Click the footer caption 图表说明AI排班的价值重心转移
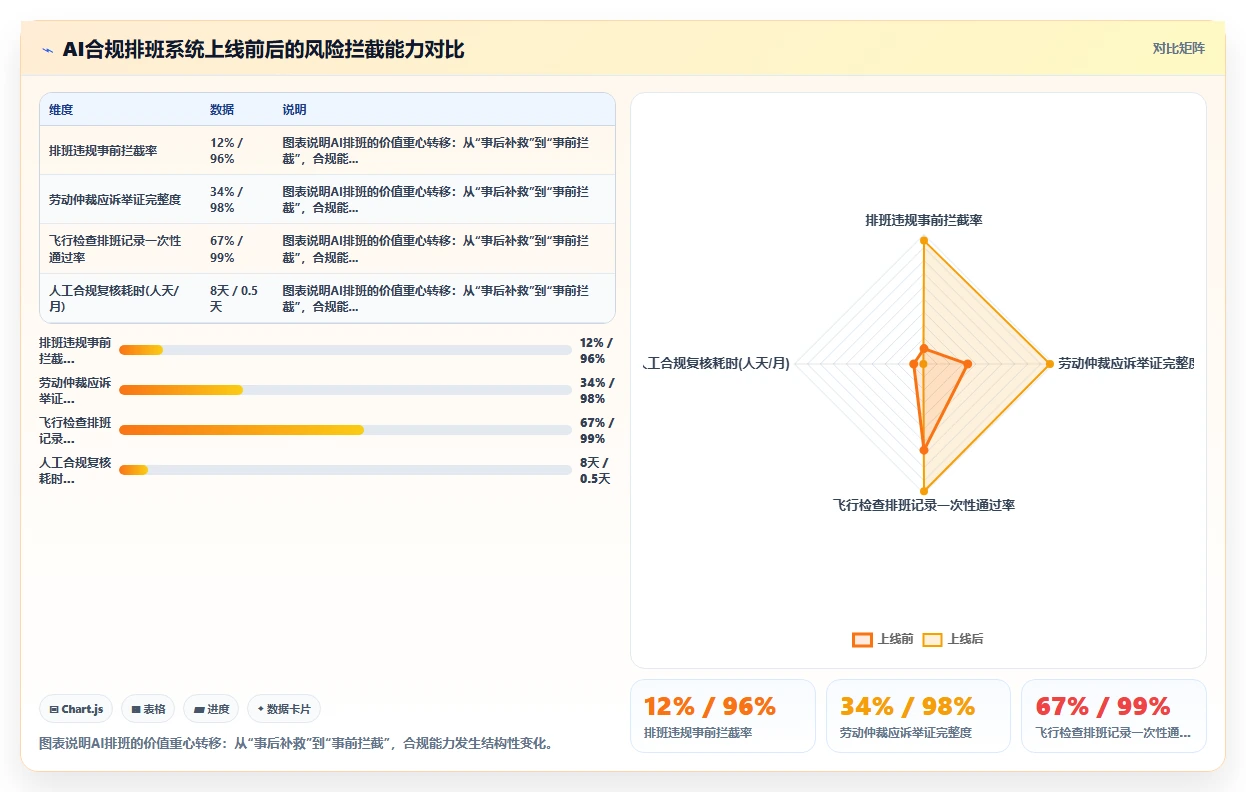Screen dimensions: 1246x792 [x=296, y=744]
